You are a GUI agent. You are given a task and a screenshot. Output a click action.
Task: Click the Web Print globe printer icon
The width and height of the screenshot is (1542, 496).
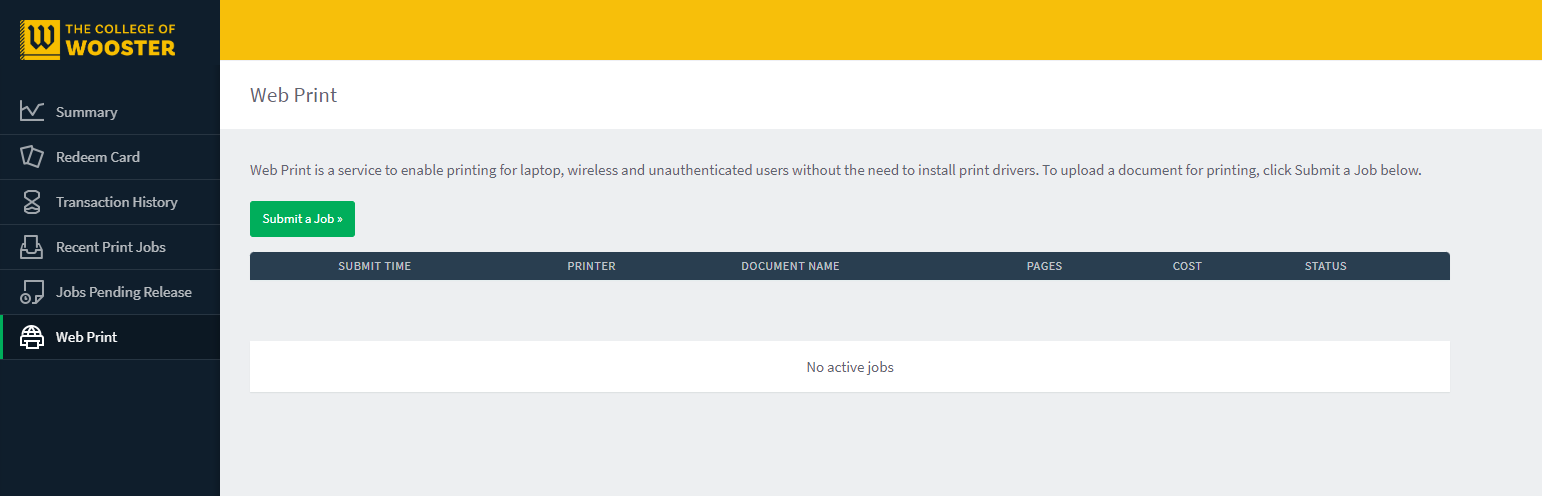[x=32, y=337]
